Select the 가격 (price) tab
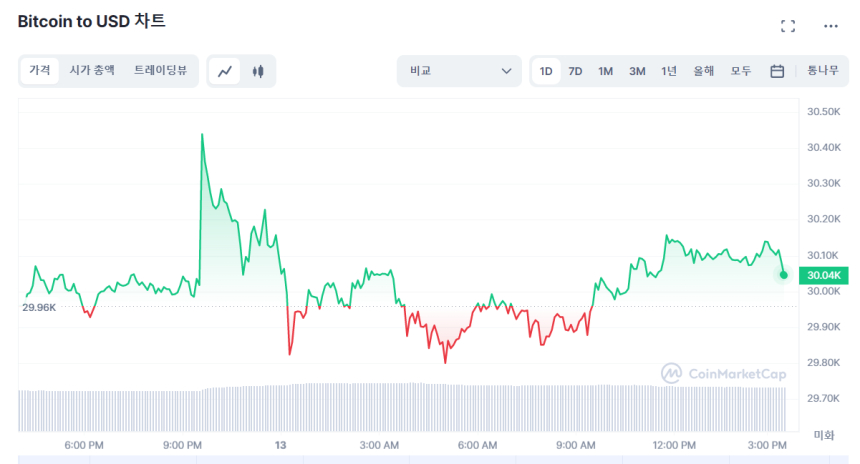Viewport: 860px width, 464px height. click(x=40, y=71)
